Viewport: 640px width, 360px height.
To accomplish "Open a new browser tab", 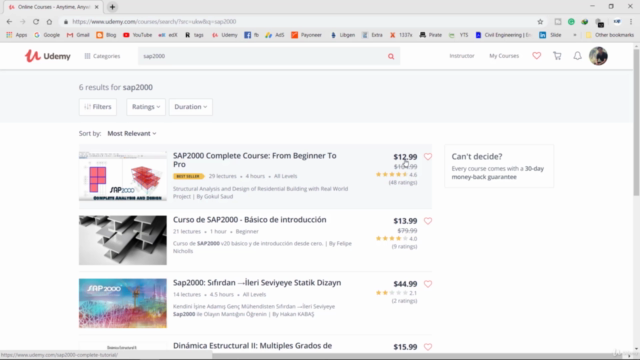I will (112, 7).
